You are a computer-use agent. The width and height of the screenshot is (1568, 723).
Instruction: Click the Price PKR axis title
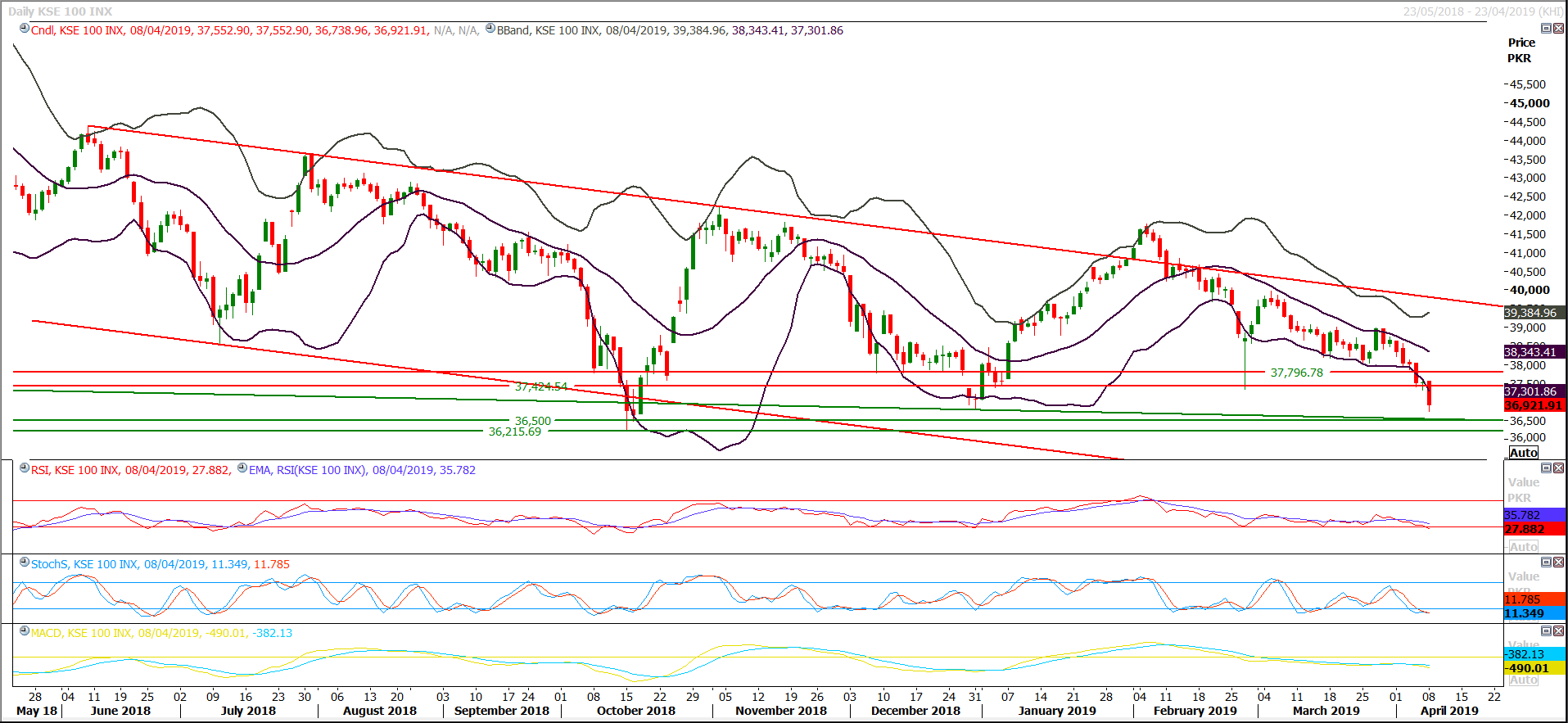pyautogui.click(x=1521, y=50)
